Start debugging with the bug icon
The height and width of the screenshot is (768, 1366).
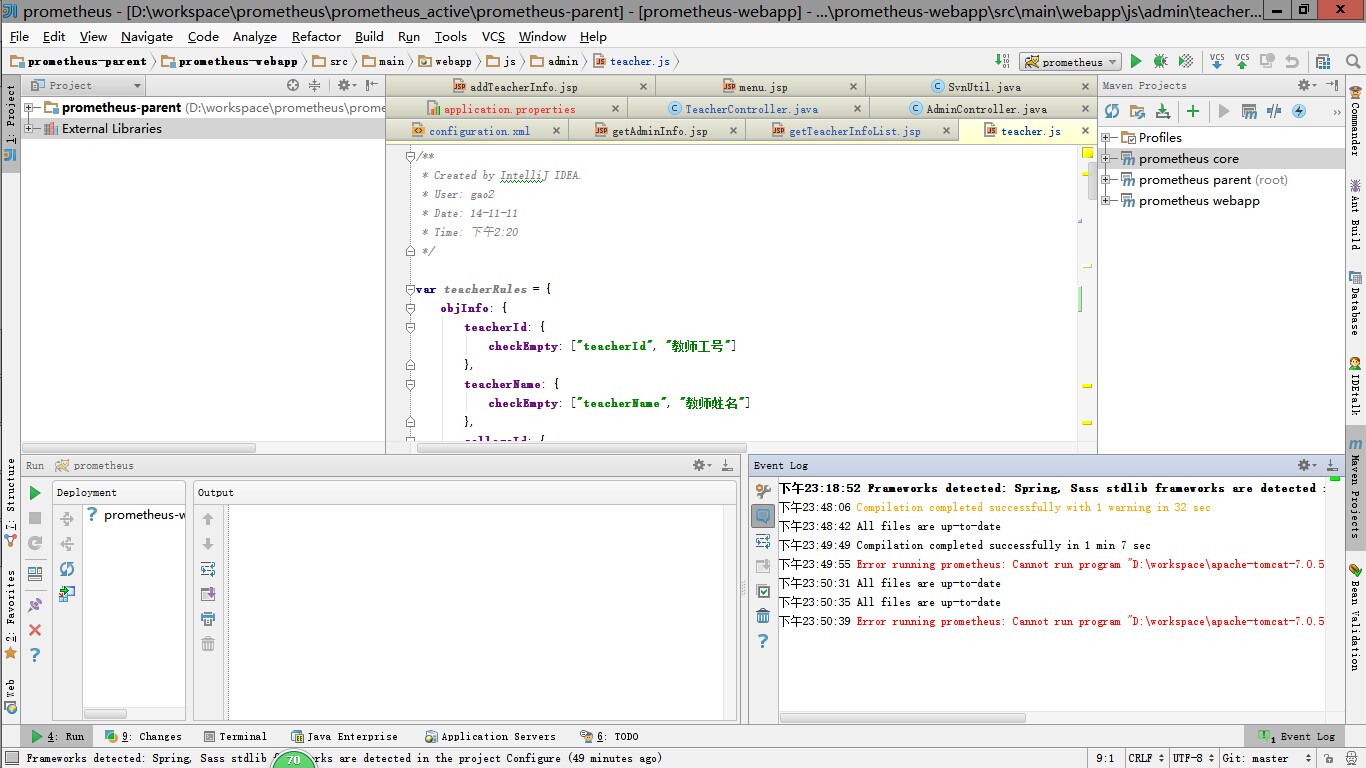click(x=1160, y=62)
